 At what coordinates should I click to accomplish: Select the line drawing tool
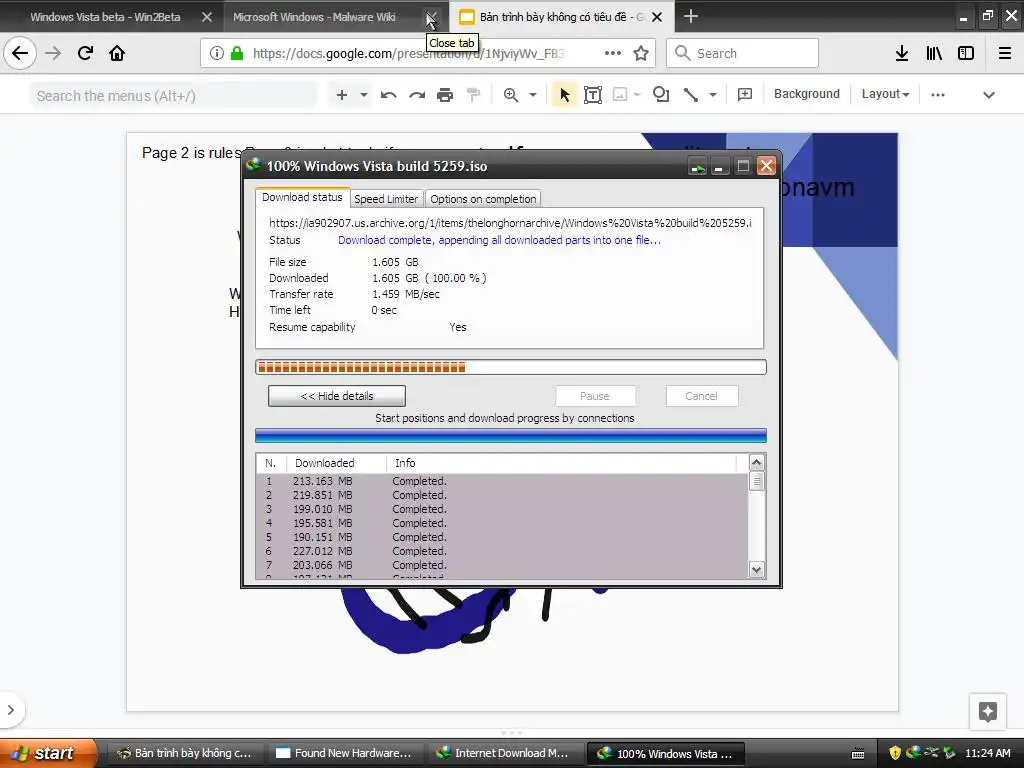coord(690,95)
